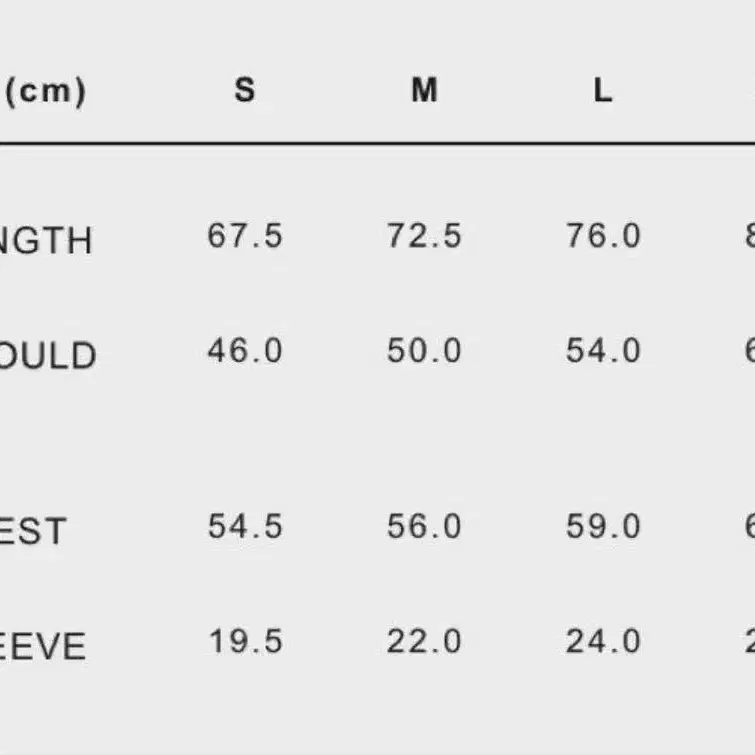Click the 46.0 shoulder value for S
The width and height of the screenshot is (755, 755).
point(245,351)
